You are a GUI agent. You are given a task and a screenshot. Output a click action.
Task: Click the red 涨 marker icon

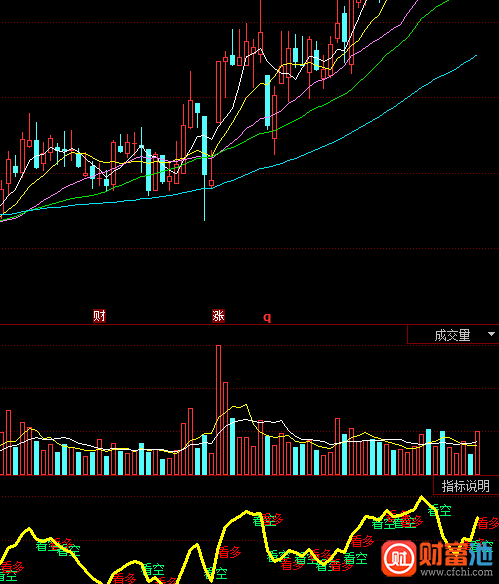[218, 316]
